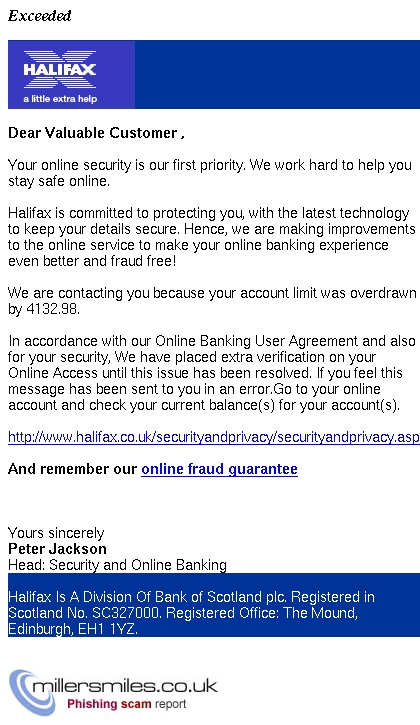
Task: Click the 'Halifax is committed to protecting you' paragraph
Action: point(211,237)
